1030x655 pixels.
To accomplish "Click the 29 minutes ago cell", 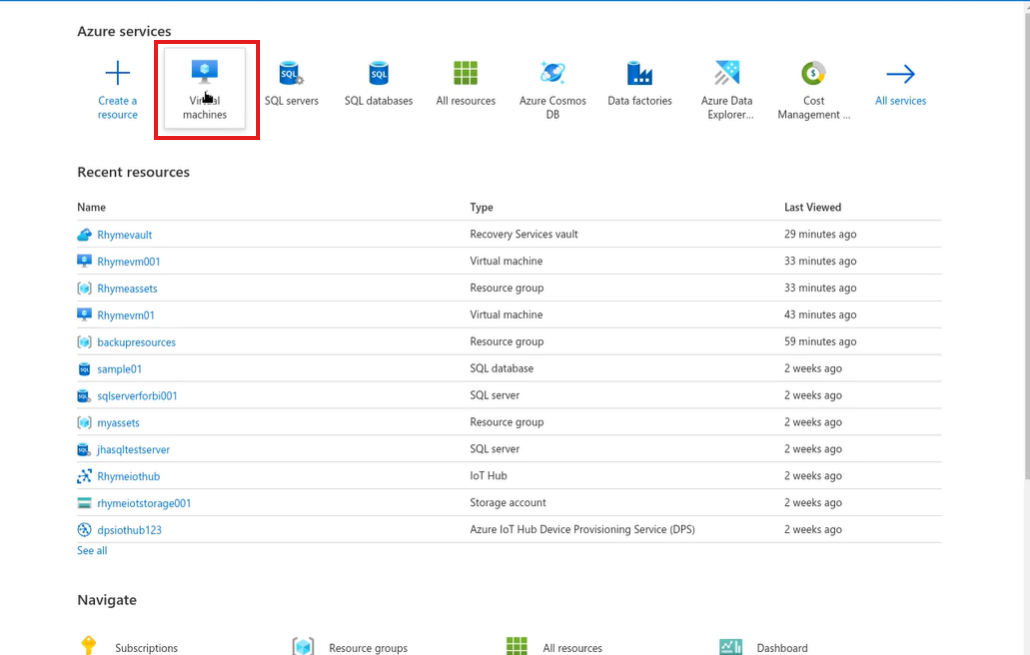I will click(x=820, y=234).
